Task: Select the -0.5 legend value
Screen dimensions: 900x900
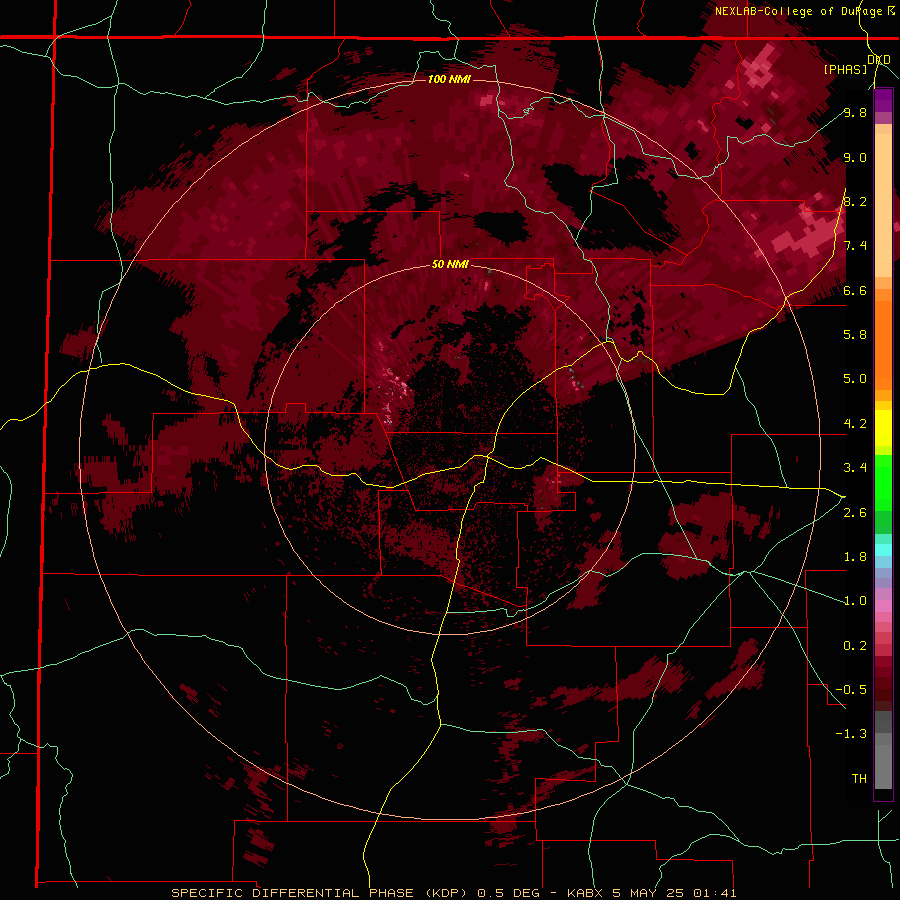Action: [852, 690]
